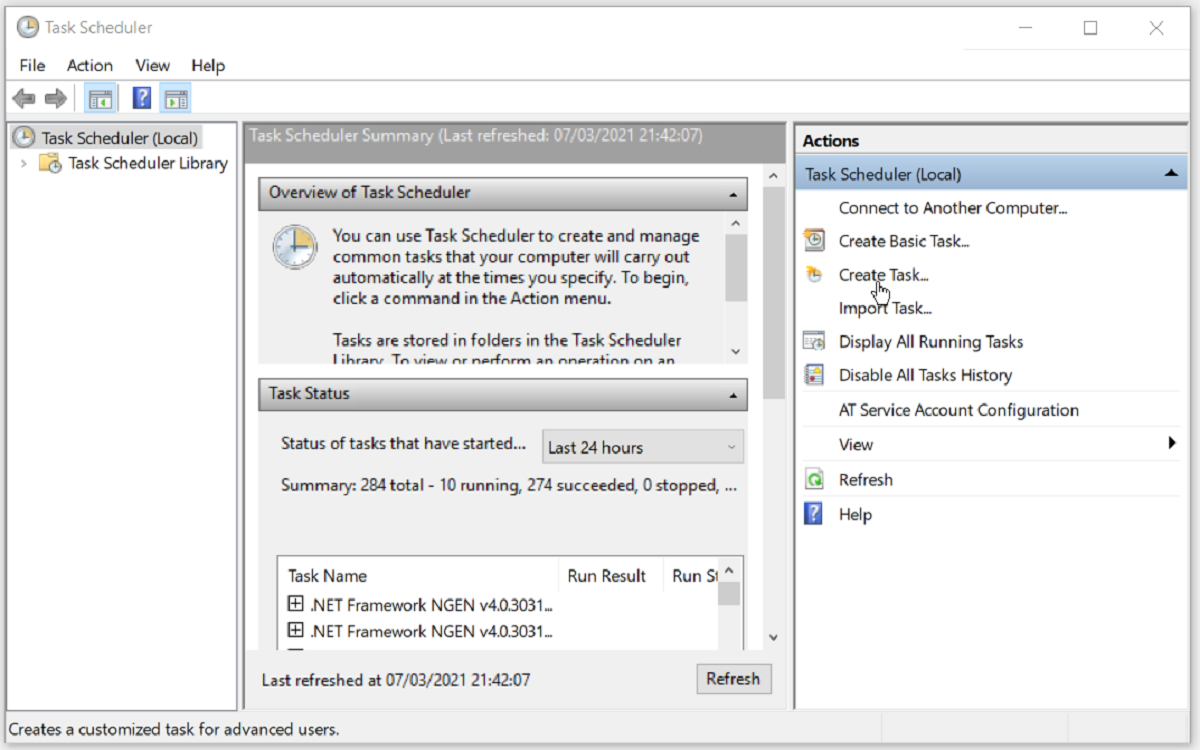Open AT Service Account Configuration
Viewport: 1200px width, 750px height.
(959, 410)
